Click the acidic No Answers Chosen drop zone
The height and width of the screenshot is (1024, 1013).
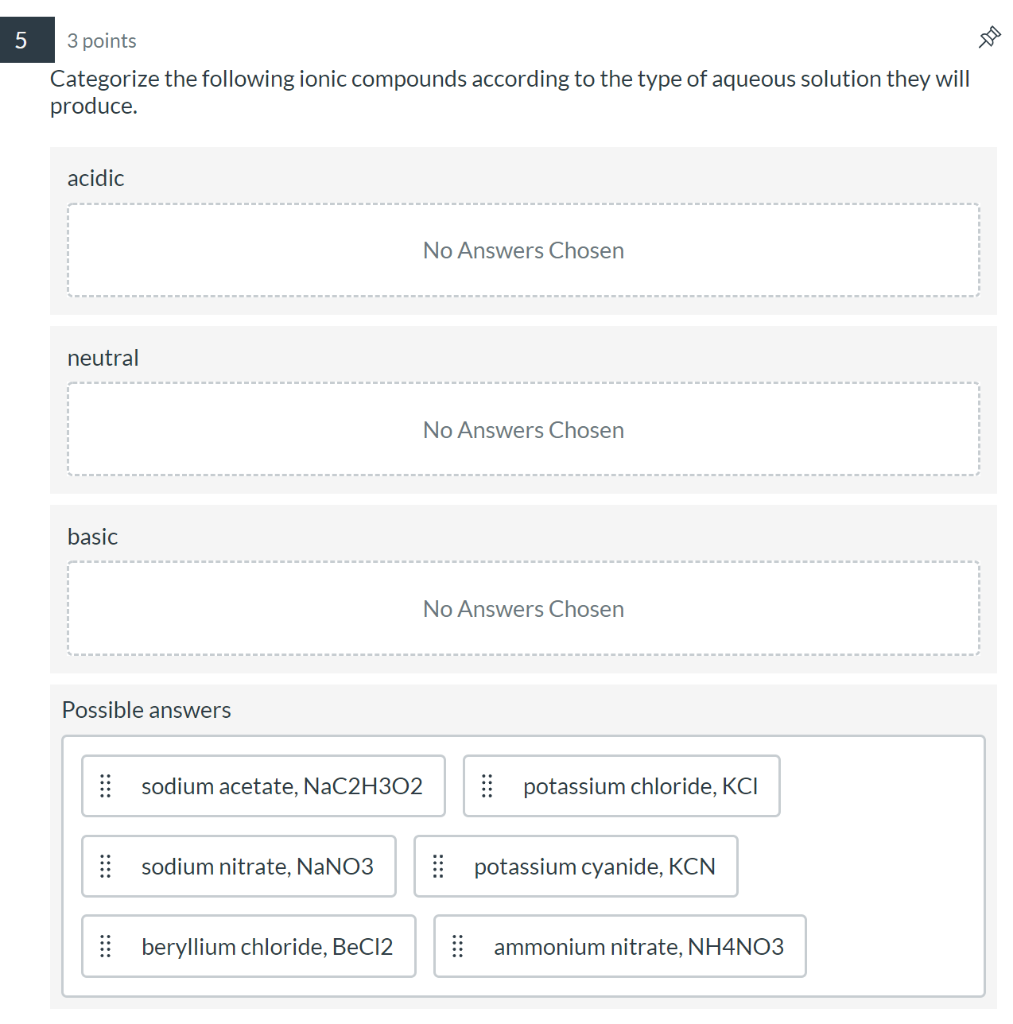[523, 250]
